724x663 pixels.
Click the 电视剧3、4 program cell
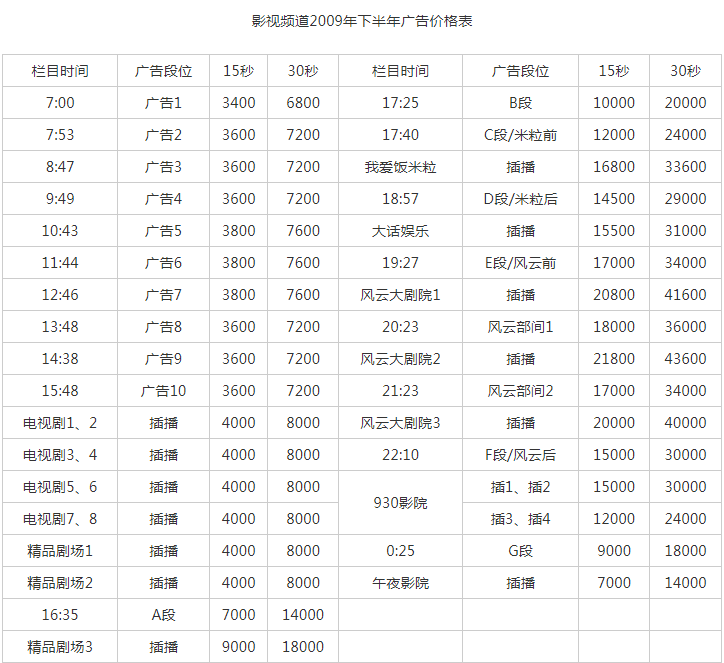(60, 455)
